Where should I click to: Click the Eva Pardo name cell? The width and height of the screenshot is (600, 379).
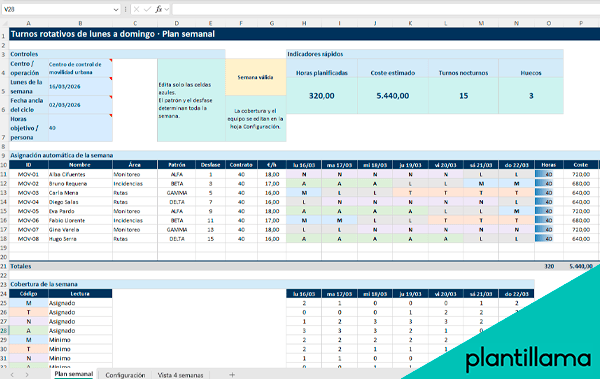[80, 211]
